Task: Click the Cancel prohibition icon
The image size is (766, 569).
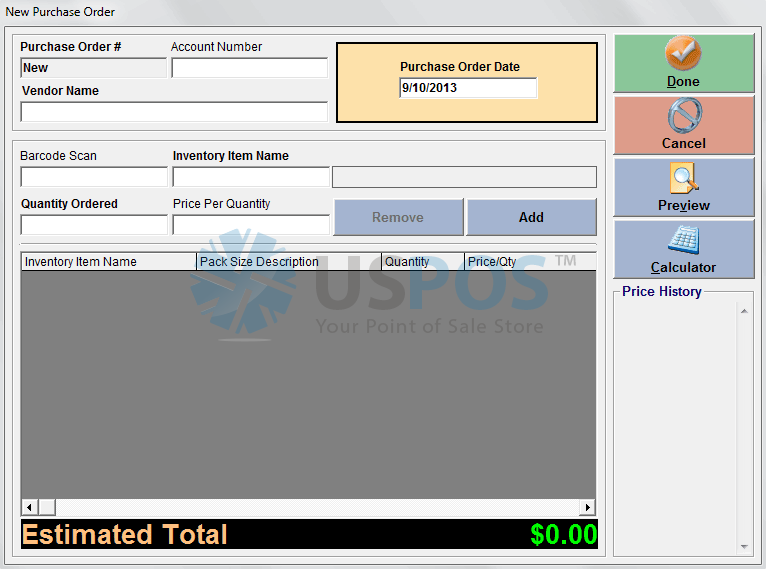Action: coord(683,116)
